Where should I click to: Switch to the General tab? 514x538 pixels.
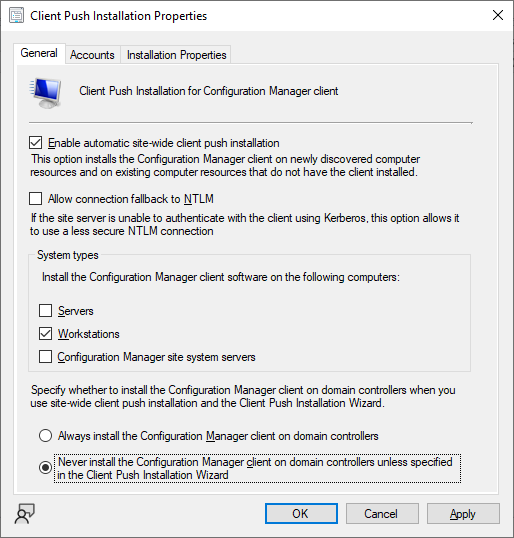click(x=39, y=53)
